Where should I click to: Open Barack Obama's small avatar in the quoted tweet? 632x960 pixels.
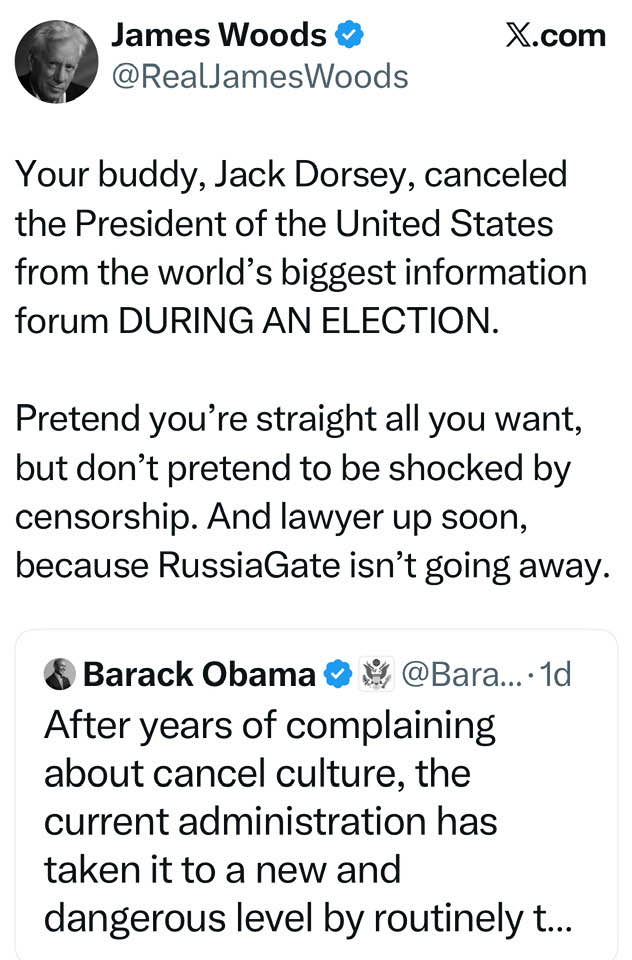[x=60, y=675]
